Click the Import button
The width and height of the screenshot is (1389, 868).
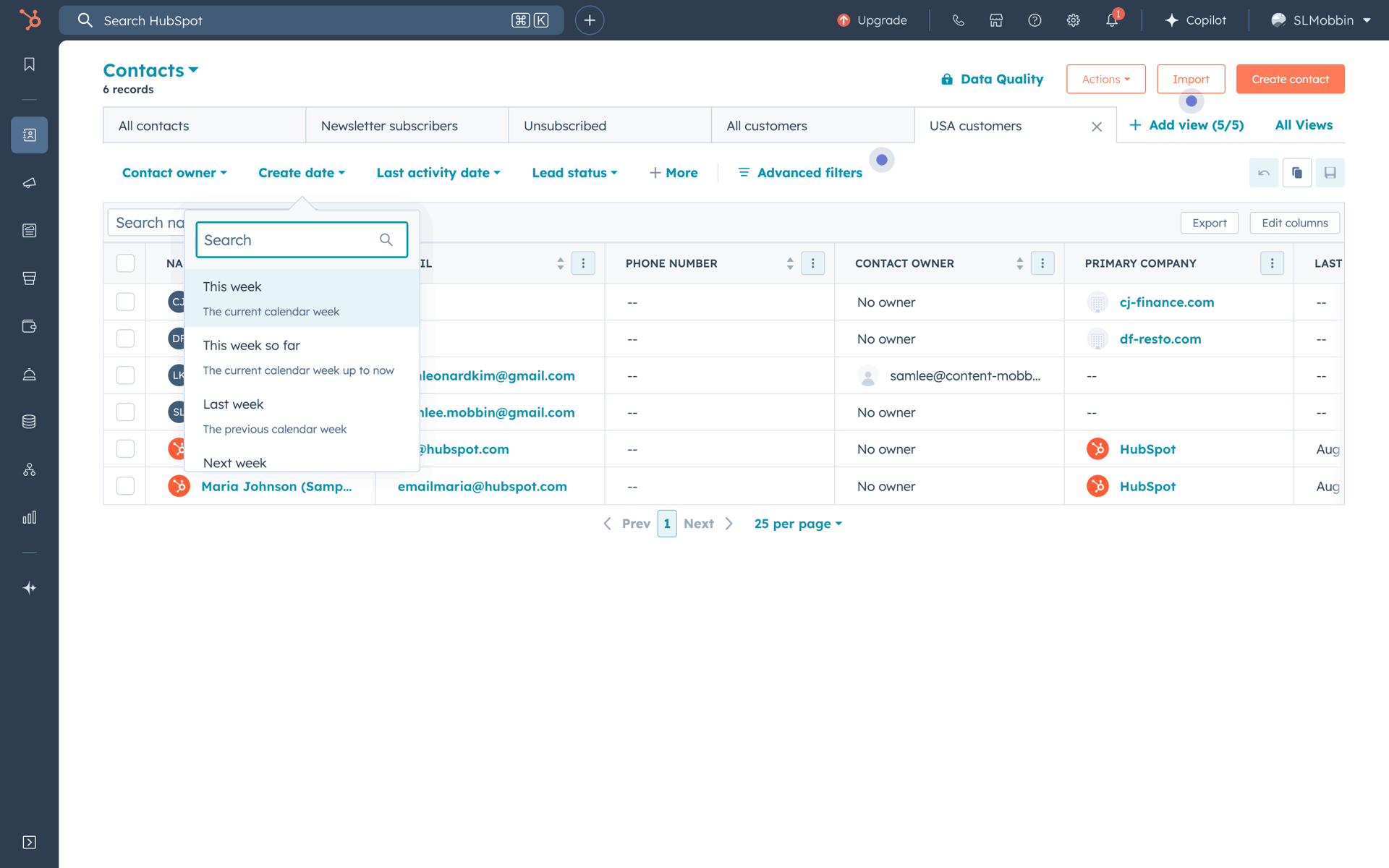tap(1191, 79)
